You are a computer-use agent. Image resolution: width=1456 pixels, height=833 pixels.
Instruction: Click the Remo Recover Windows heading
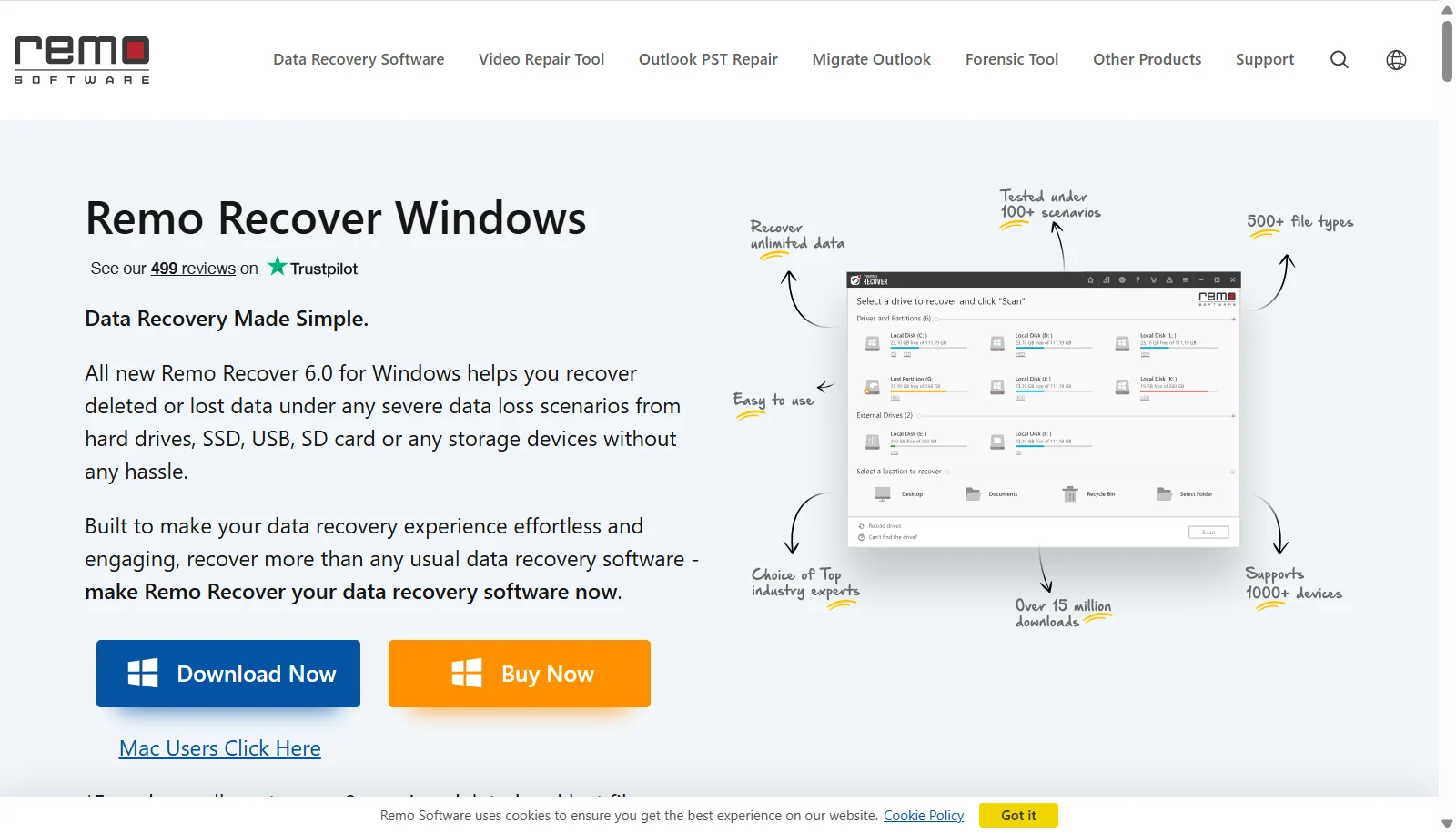click(336, 218)
